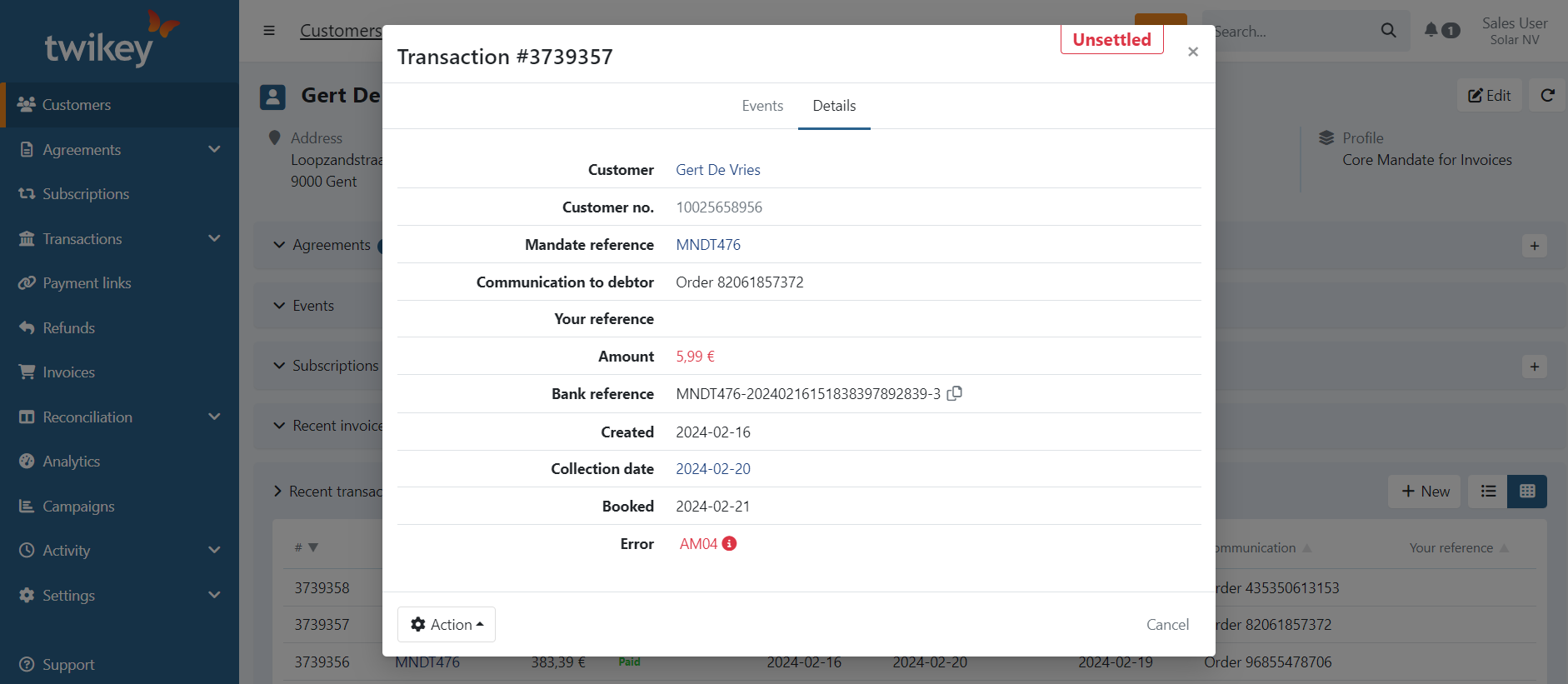This screenshot has width=1568, height=684.
Task: Open Payment links in sidebar
Action: point(87,283)
